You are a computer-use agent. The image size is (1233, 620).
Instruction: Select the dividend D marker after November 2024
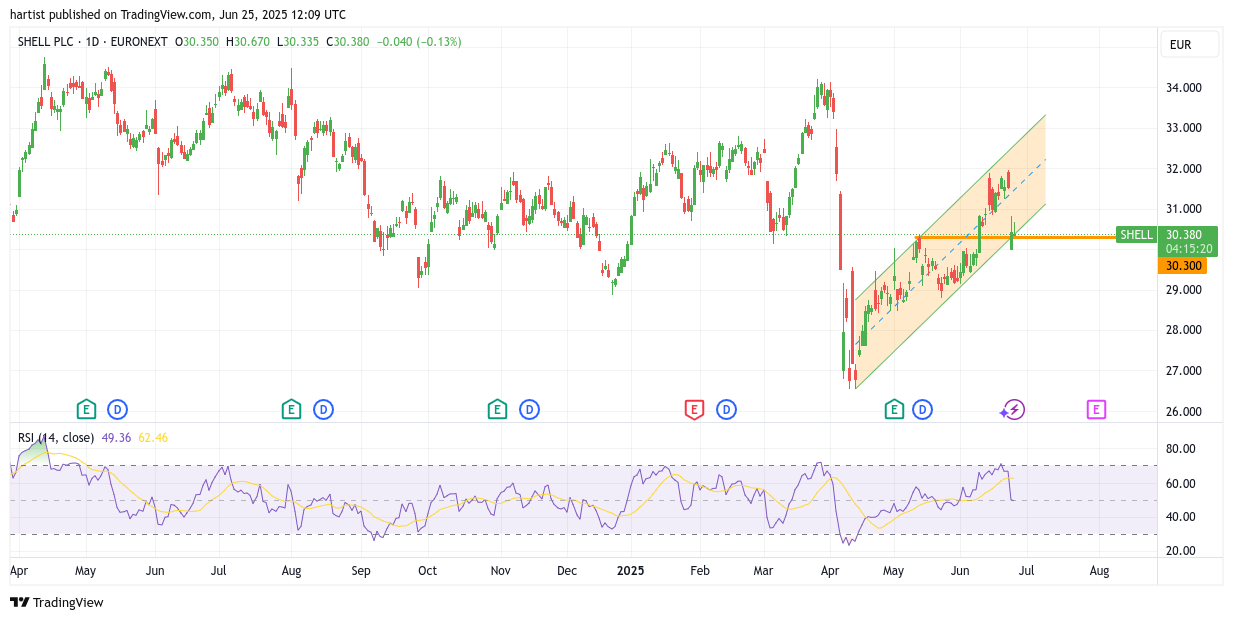[x=529, y=409]
